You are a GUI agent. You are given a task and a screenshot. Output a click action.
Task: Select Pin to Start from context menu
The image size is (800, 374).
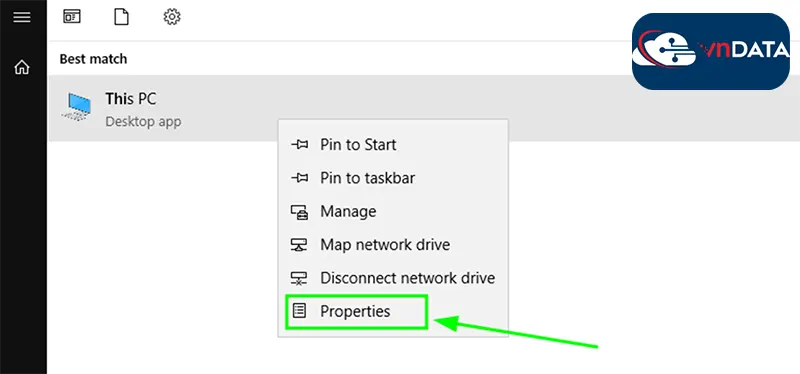pos(393,145)
